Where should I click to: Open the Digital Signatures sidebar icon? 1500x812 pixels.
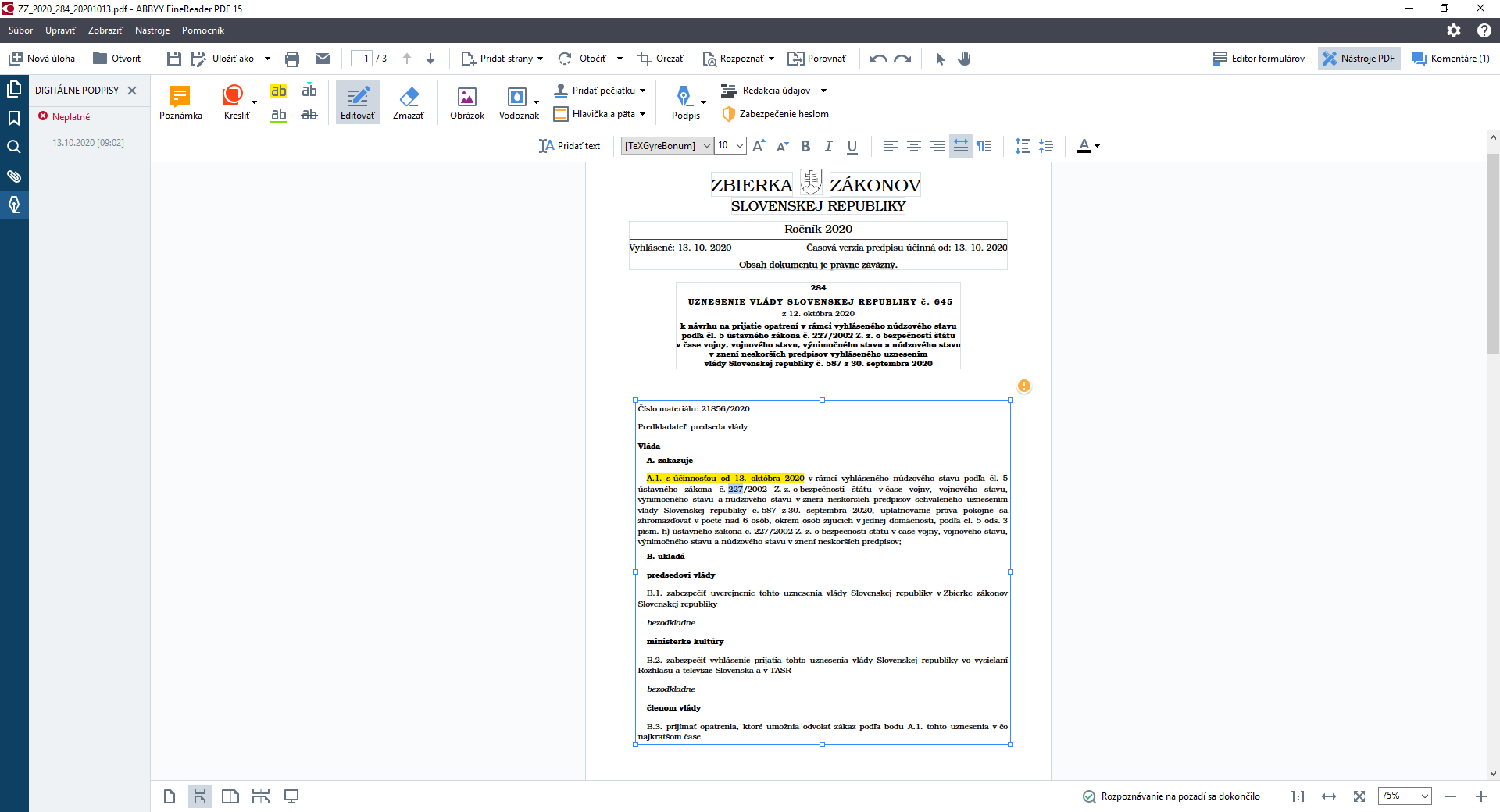point(14,205)
